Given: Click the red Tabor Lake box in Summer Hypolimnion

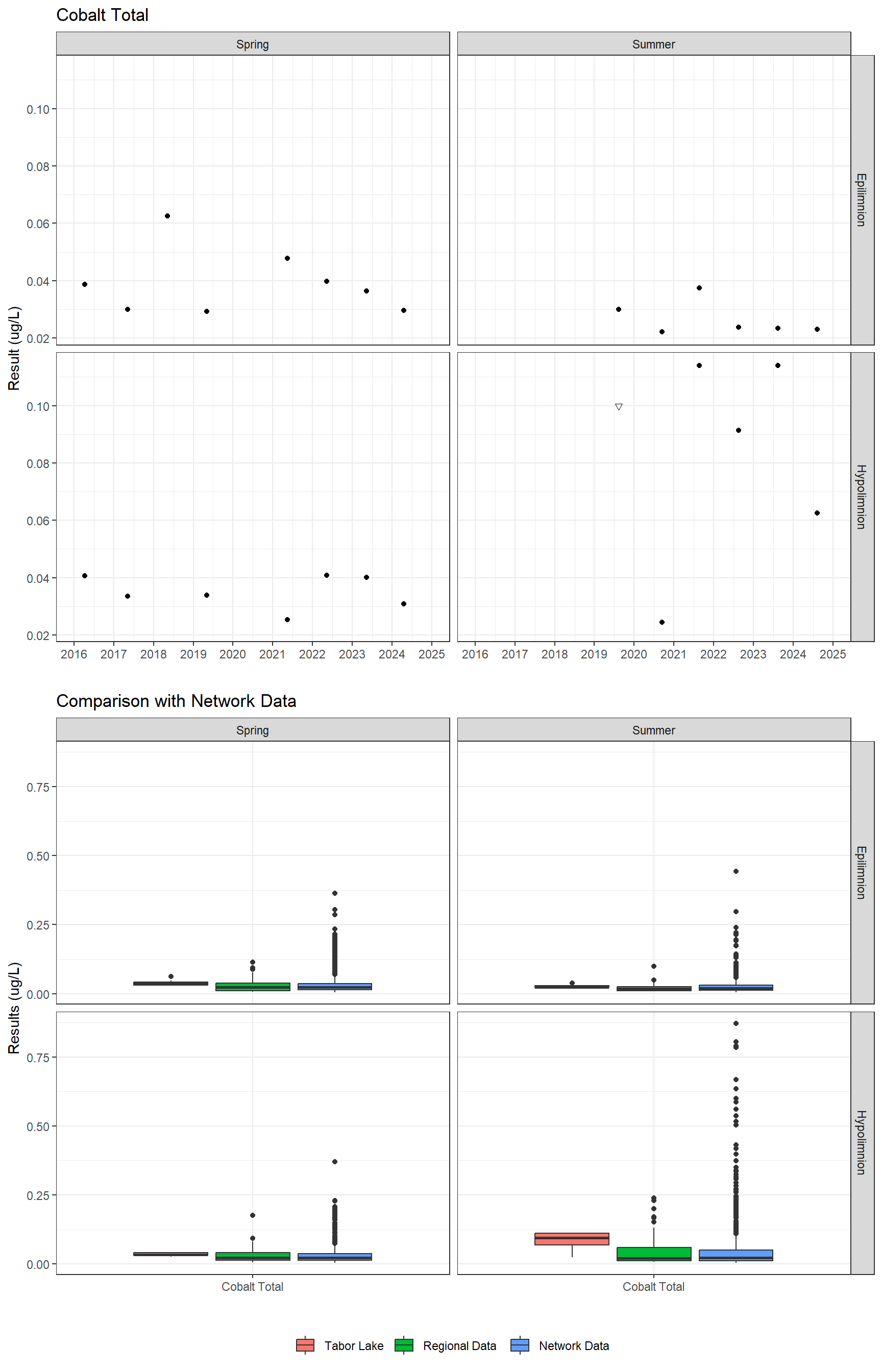Looking at the screenshot, I should point(572,1239).
